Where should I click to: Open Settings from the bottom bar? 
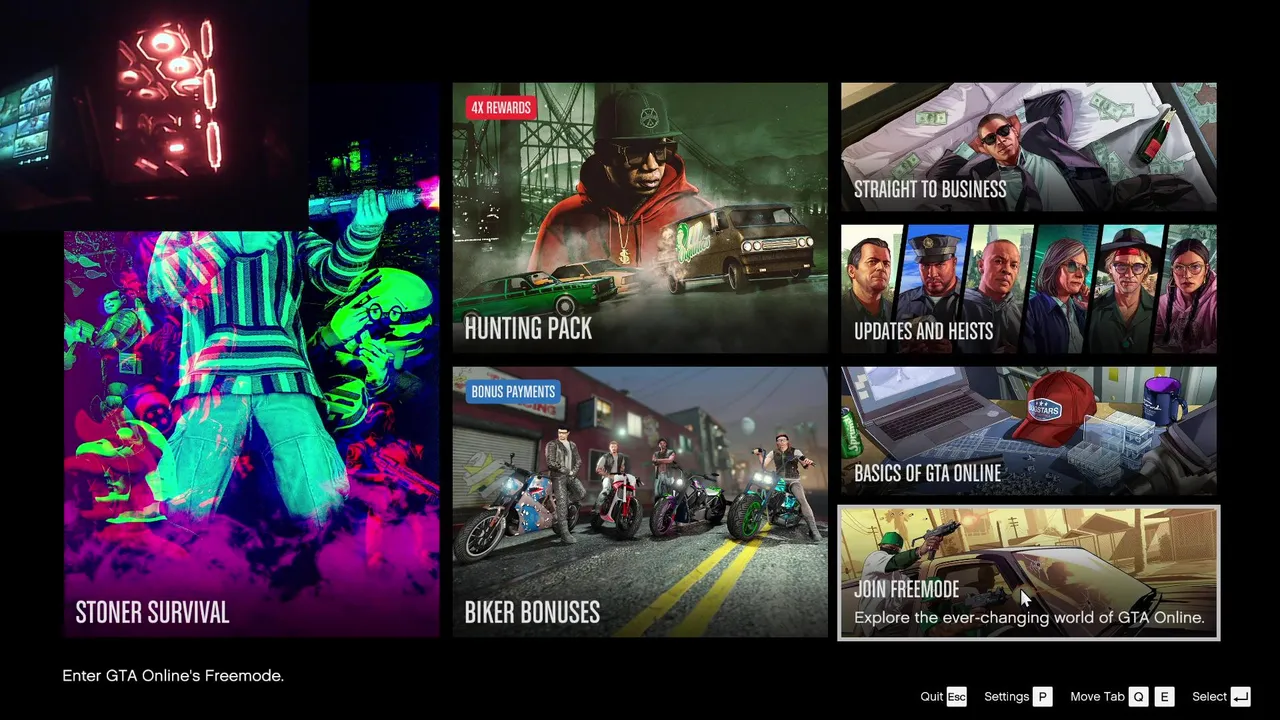1006,697
